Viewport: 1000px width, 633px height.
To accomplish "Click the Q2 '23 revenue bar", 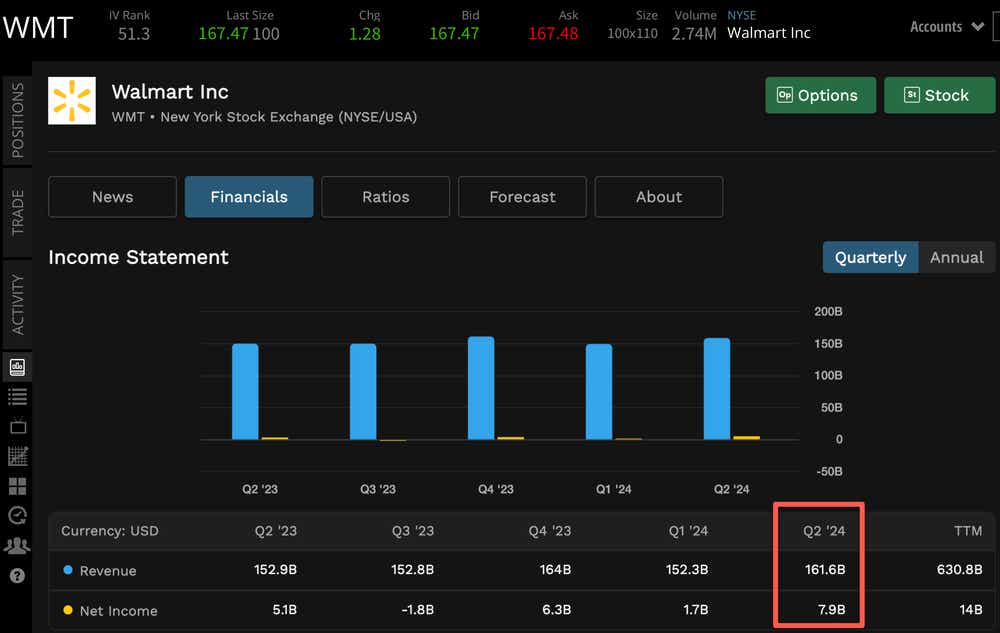I will 245,391.
